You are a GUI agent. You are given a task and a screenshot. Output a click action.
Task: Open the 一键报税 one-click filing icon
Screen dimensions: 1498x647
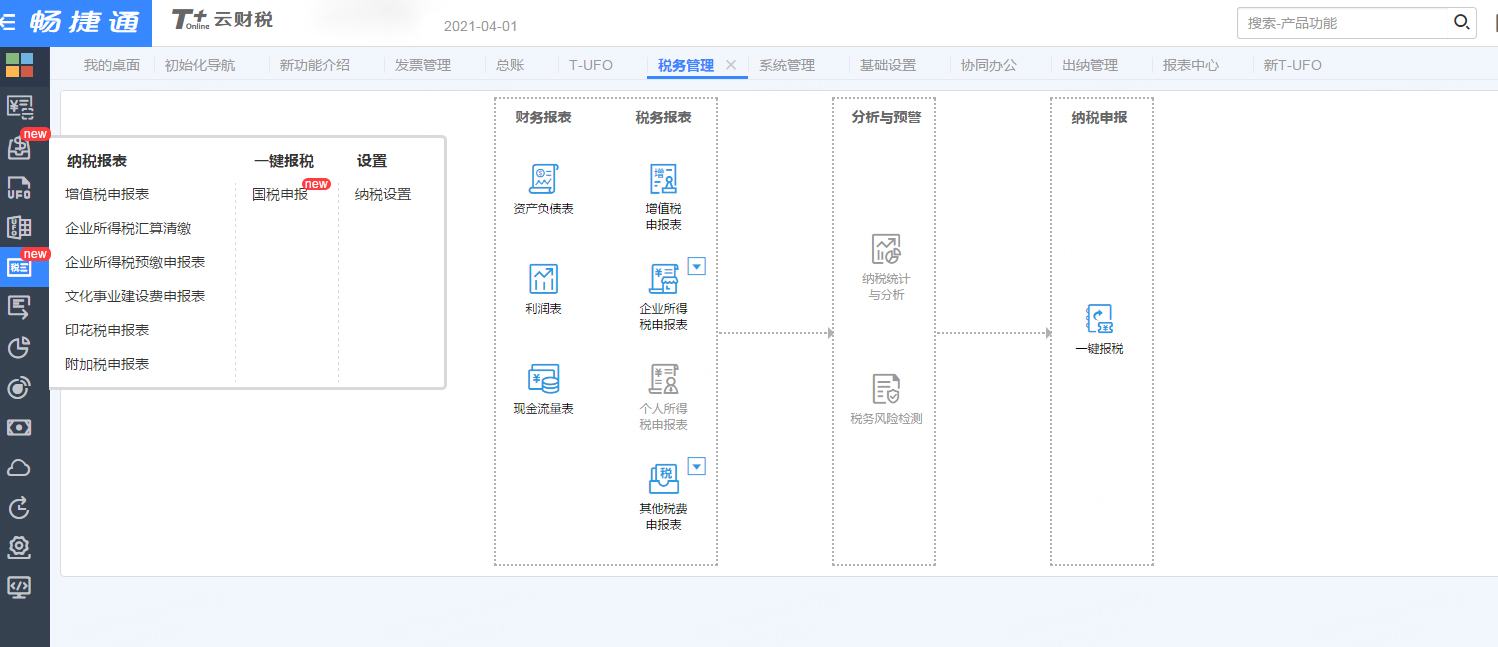[1099, 320]
